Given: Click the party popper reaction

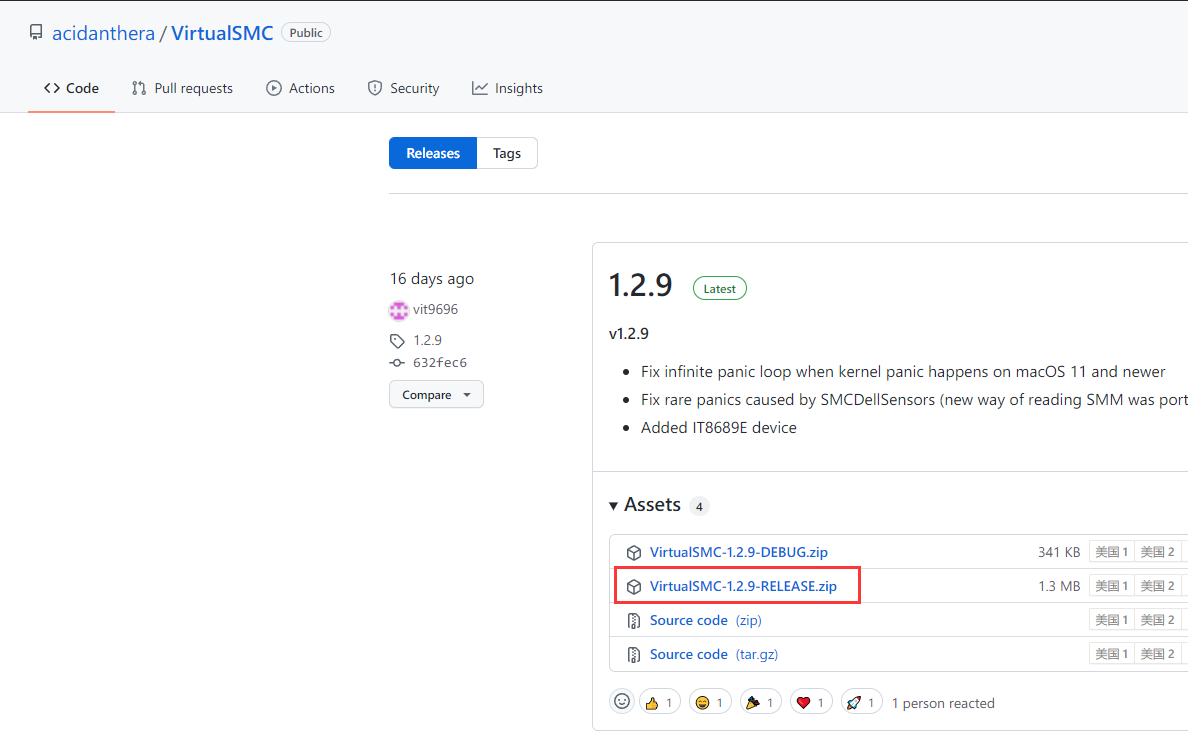Looking at the screenshot, I should pyautogui.click(x=760, y=702).
